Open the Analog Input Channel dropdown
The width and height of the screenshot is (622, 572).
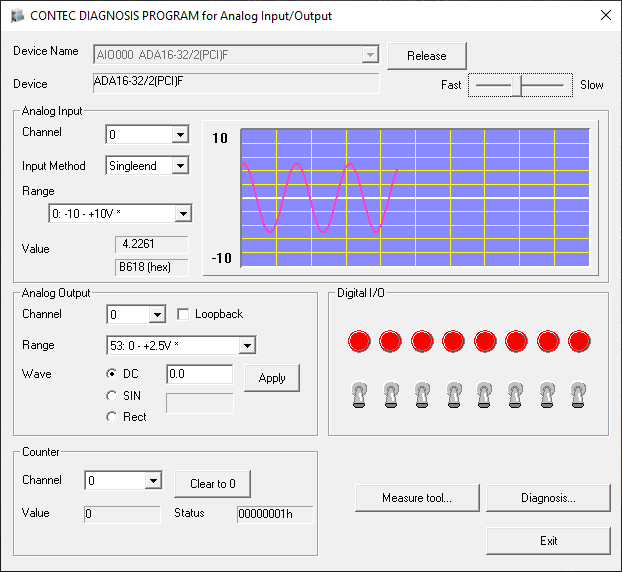point(180,135)
